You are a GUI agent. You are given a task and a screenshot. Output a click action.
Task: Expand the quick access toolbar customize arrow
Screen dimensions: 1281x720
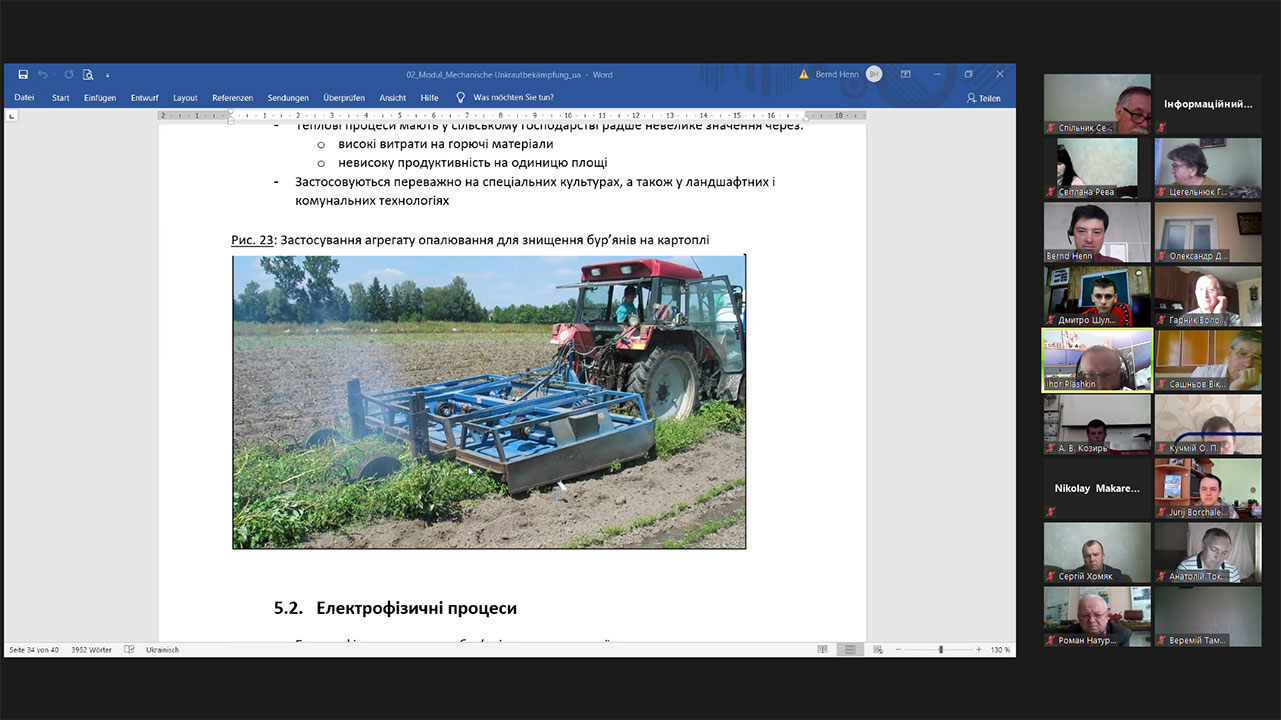click(x=107, y=75)
